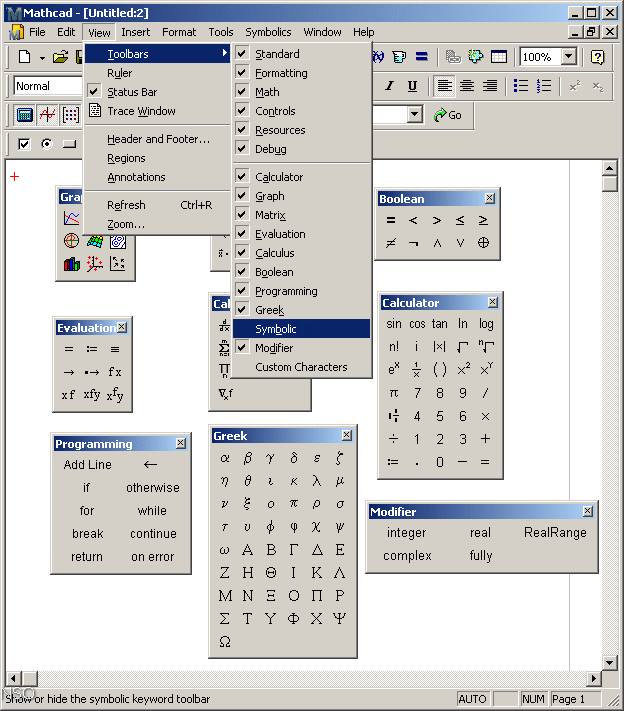Viewport: 624px width, 711px height.
Task: Open the Symbolics menu
Action: coord(268,32)
